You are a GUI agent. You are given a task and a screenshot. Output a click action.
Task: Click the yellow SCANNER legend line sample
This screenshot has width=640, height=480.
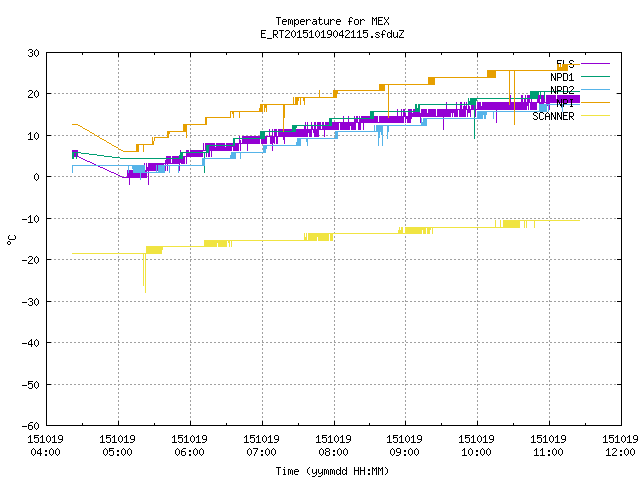coord(595,116)
